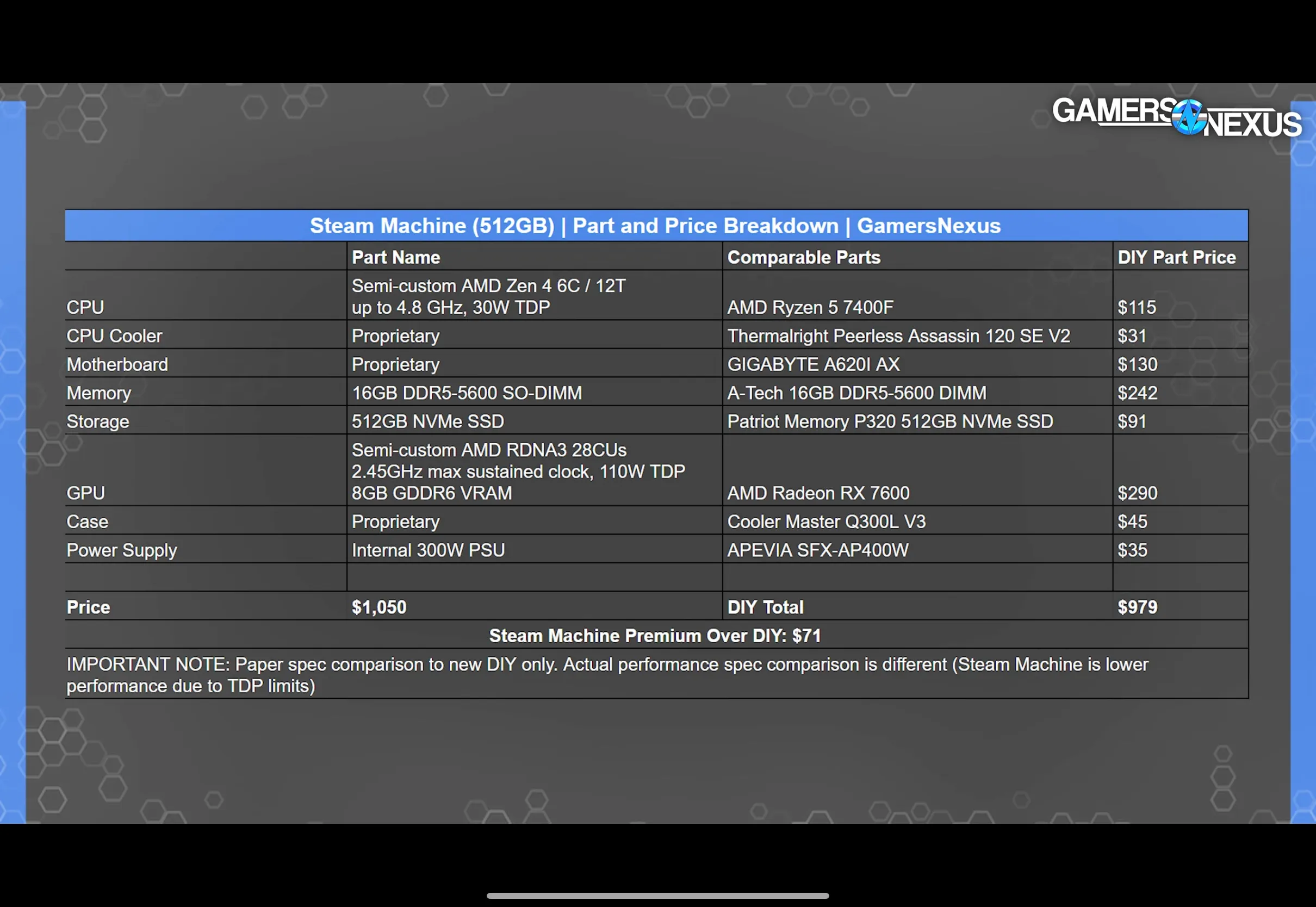
Task: Select the 'Proprietary' cell in Case row
Action: (395, 521)
